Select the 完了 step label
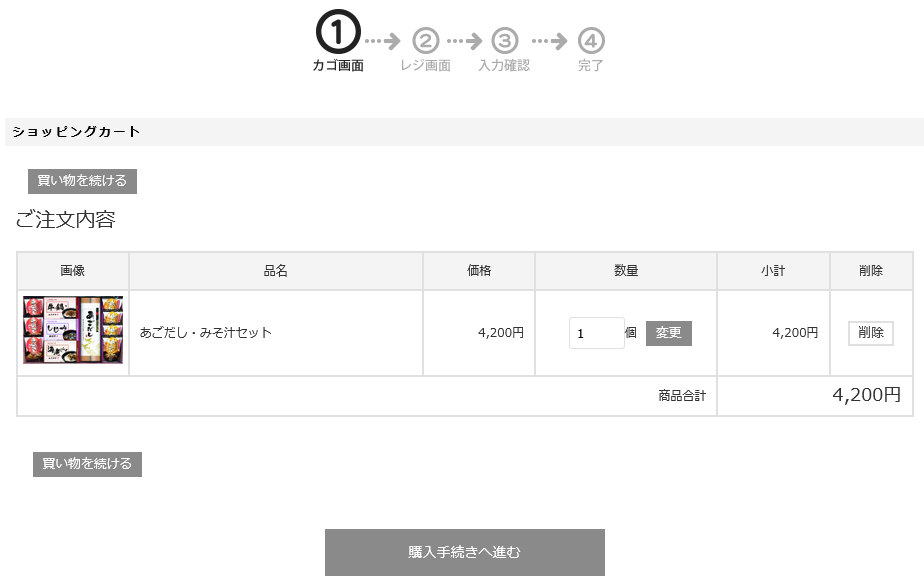The height and width of the screenshot is (582, 924). click(x=590, y=65)
